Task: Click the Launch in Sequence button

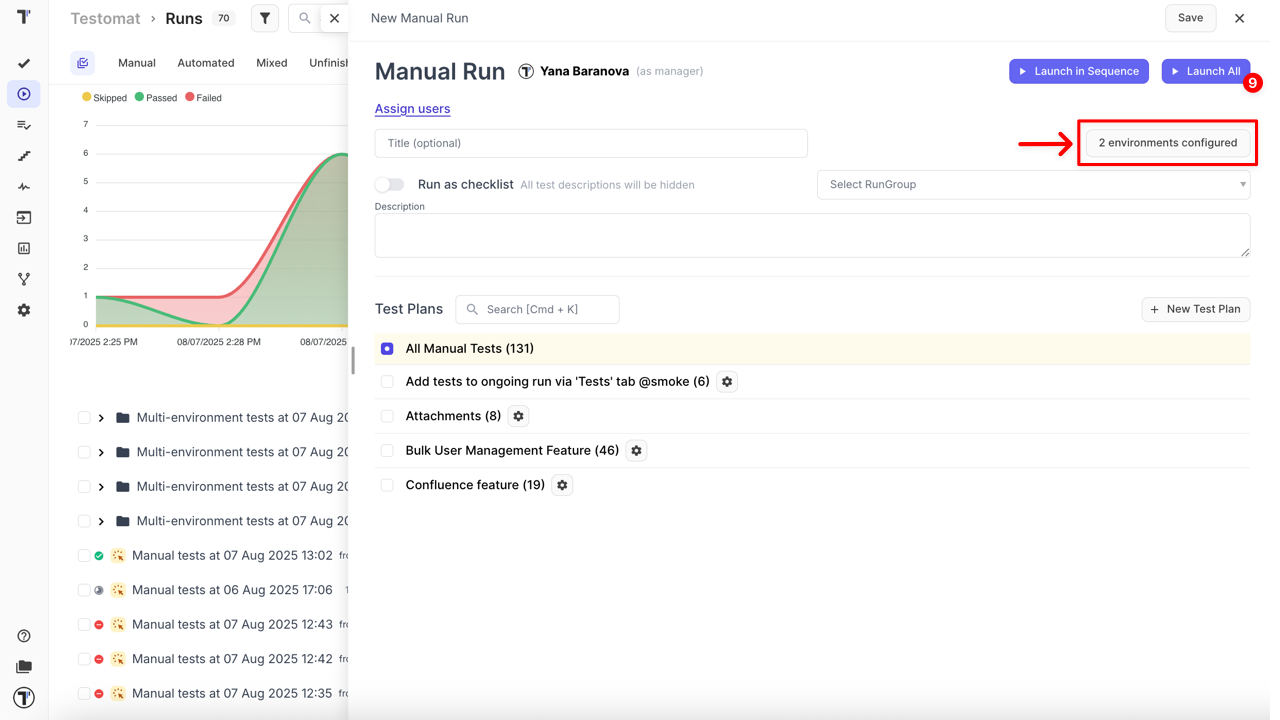Action: [1078, 71]
